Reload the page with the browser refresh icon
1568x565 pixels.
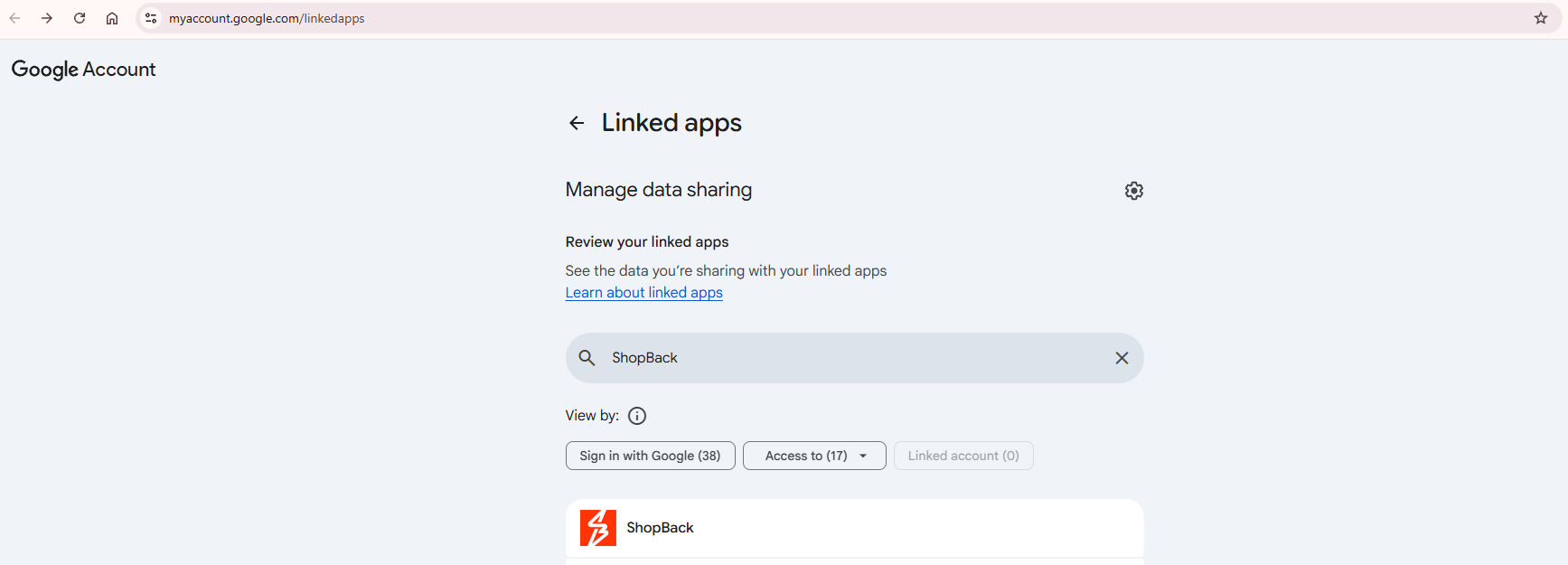pos(80,18)
